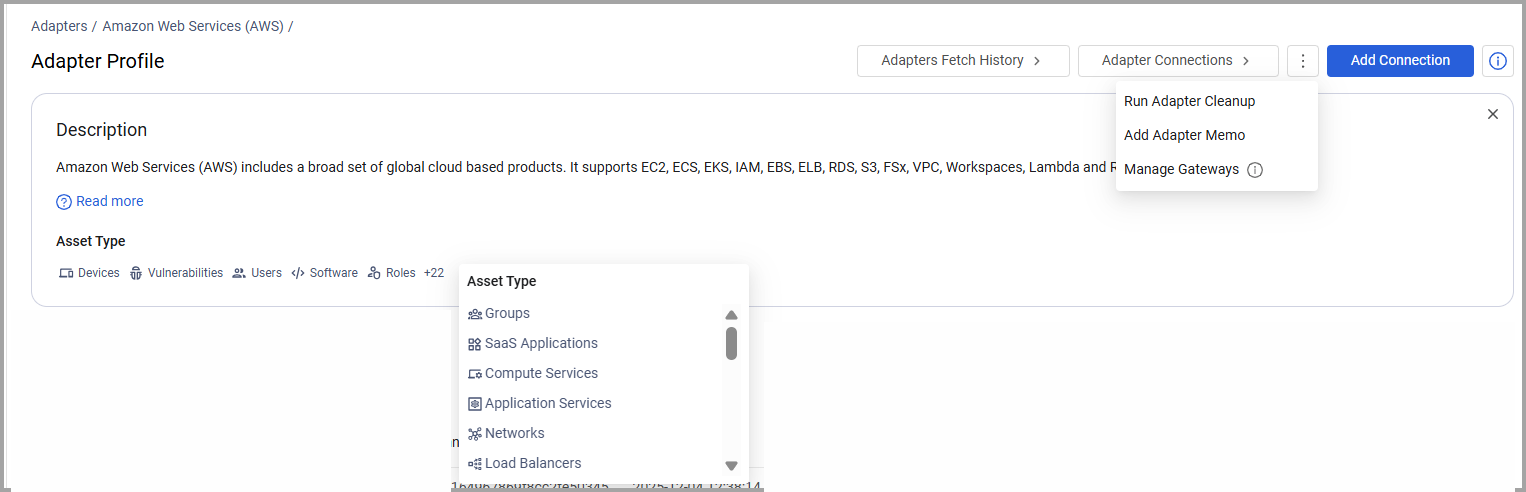Click the asset list scroll down arrow
Image resolution: width=1526 pixels, height=492 pixels.
coord(731,466)
